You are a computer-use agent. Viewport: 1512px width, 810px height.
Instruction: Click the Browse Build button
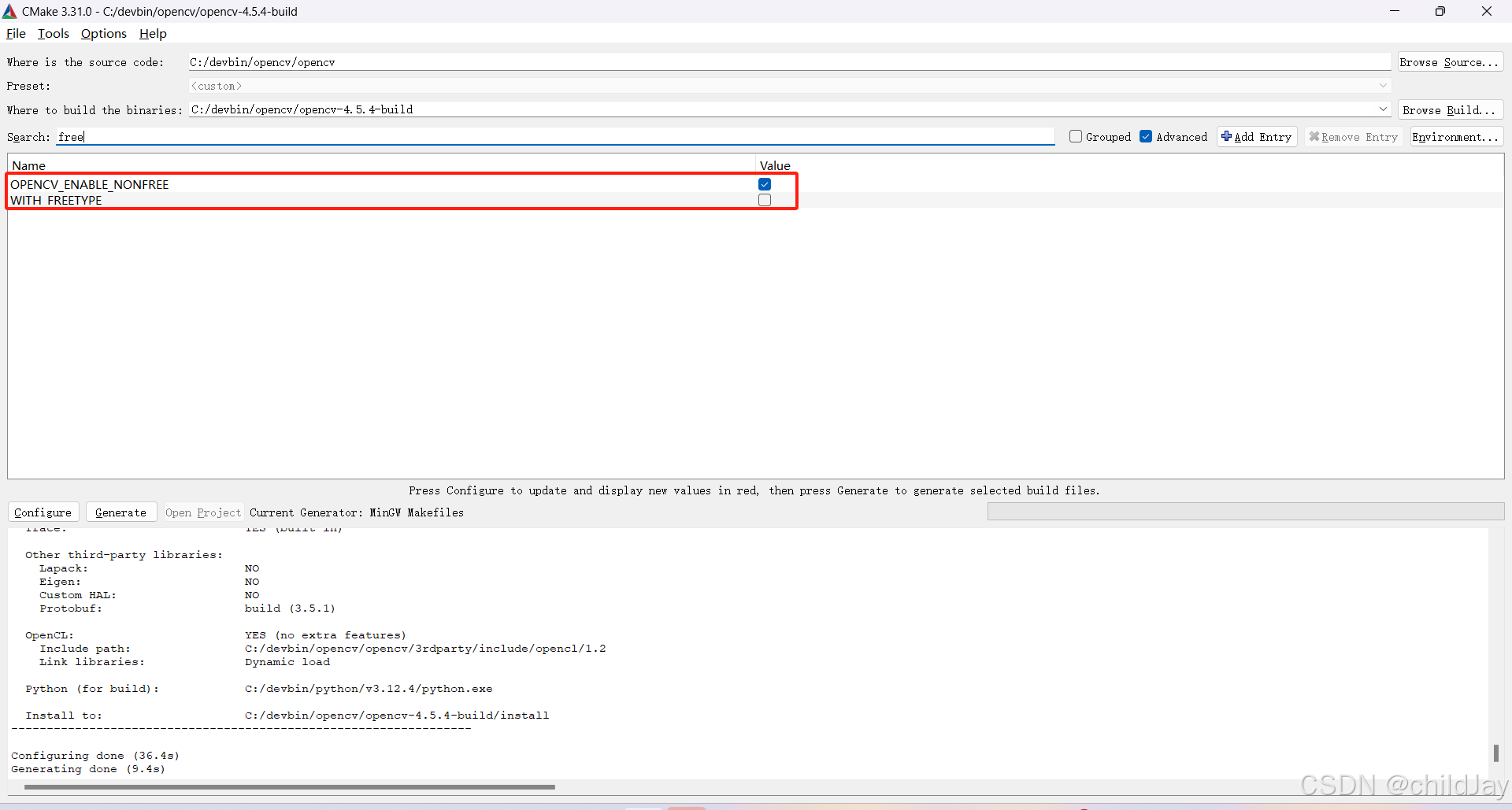(x=1450, y=110)
